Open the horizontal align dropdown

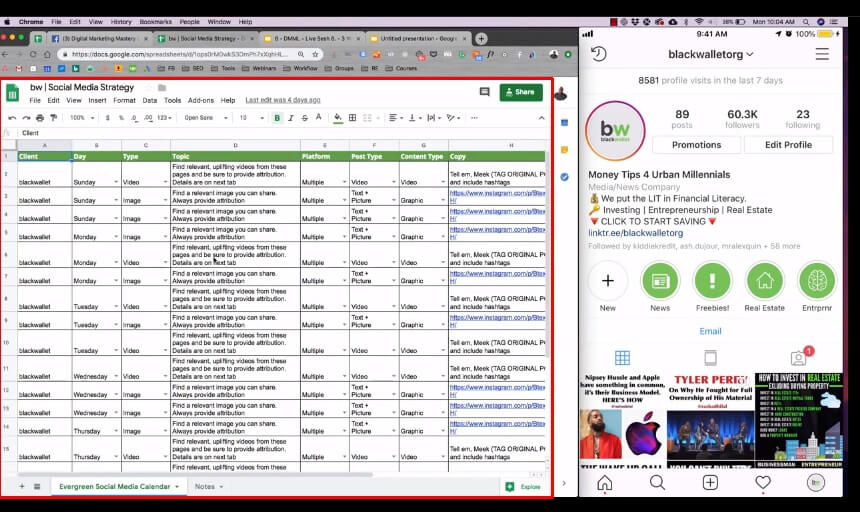395,118
